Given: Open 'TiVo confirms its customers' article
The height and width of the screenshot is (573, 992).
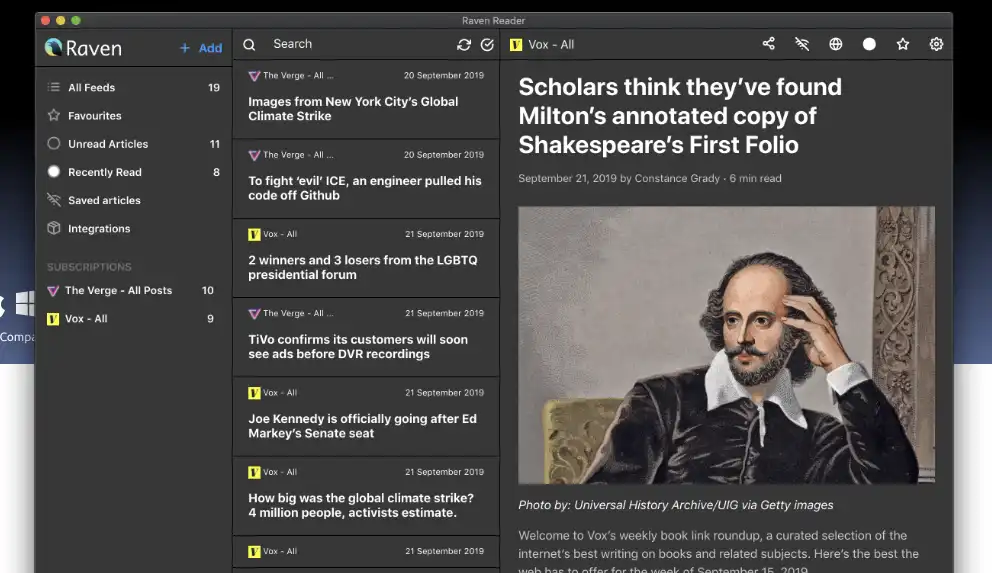Looking at the screenshot, I should click(x=366, y=338).
